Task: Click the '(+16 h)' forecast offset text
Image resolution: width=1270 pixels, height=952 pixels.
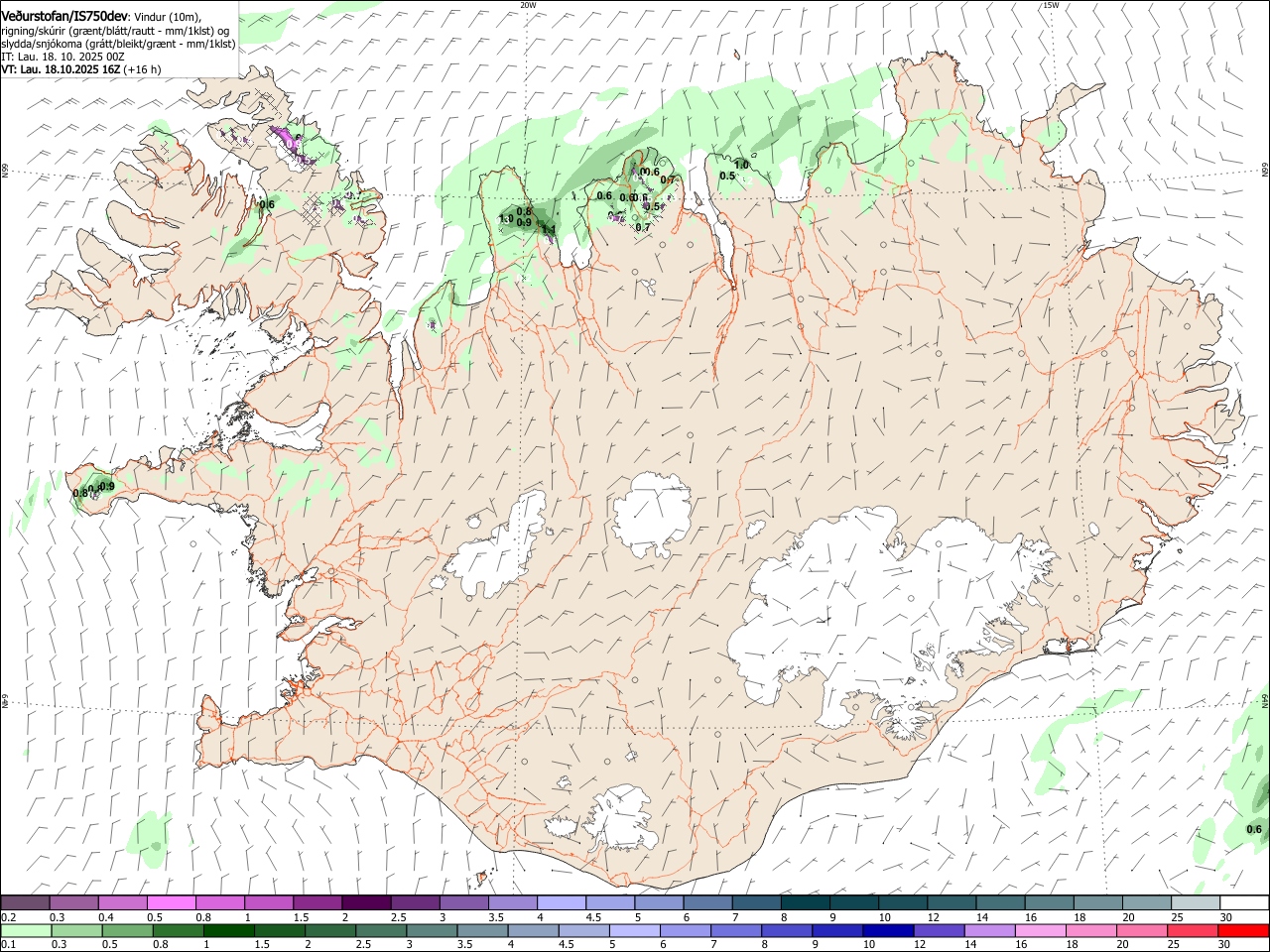Action: click(144, 69)
